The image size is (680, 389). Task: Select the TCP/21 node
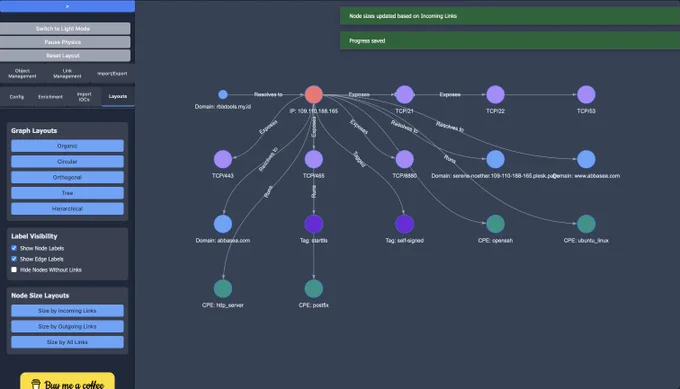[x=405, y=94]
